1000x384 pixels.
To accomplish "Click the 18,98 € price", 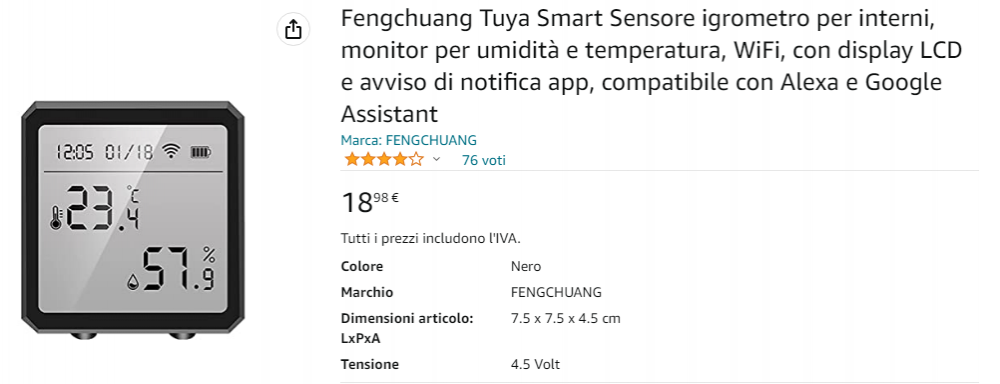I will [370, 202].
